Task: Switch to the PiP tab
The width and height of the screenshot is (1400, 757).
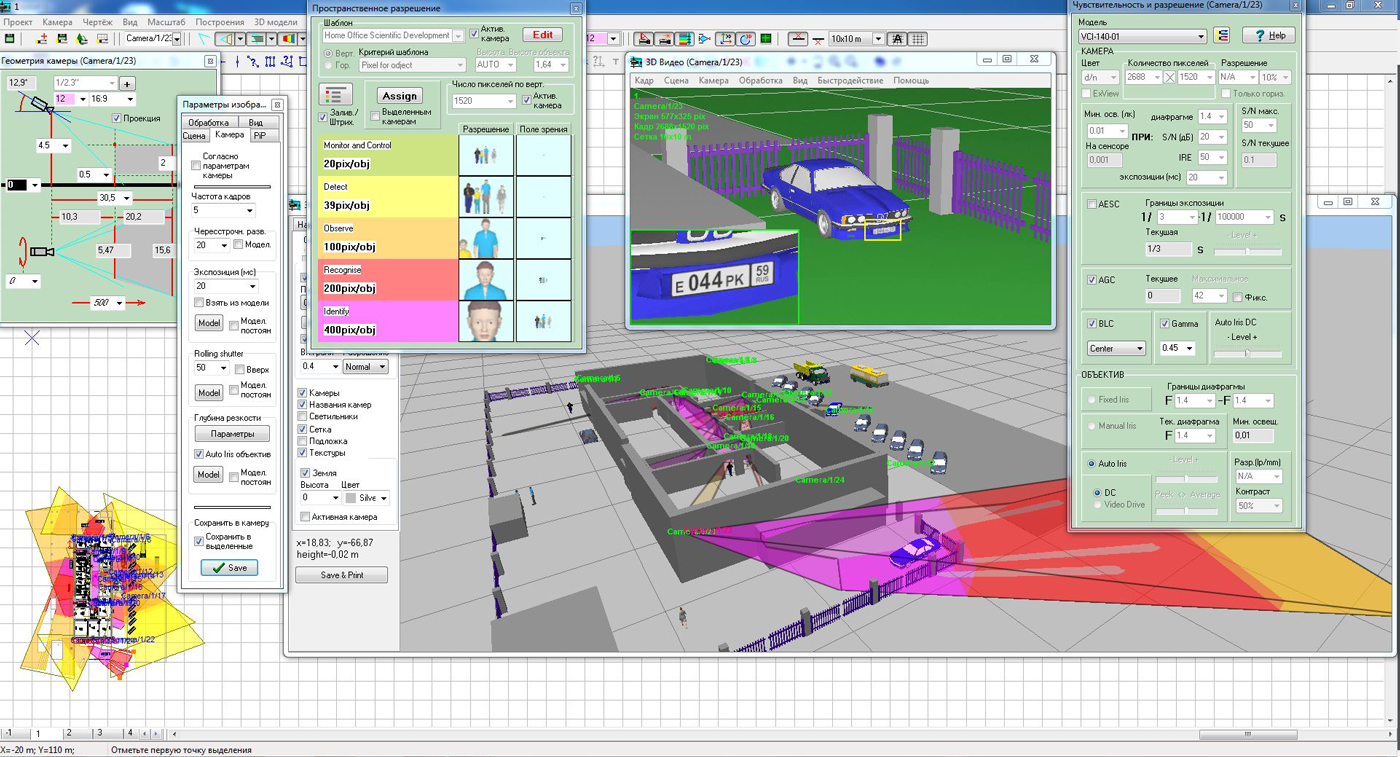Action: tap(259, 135)
